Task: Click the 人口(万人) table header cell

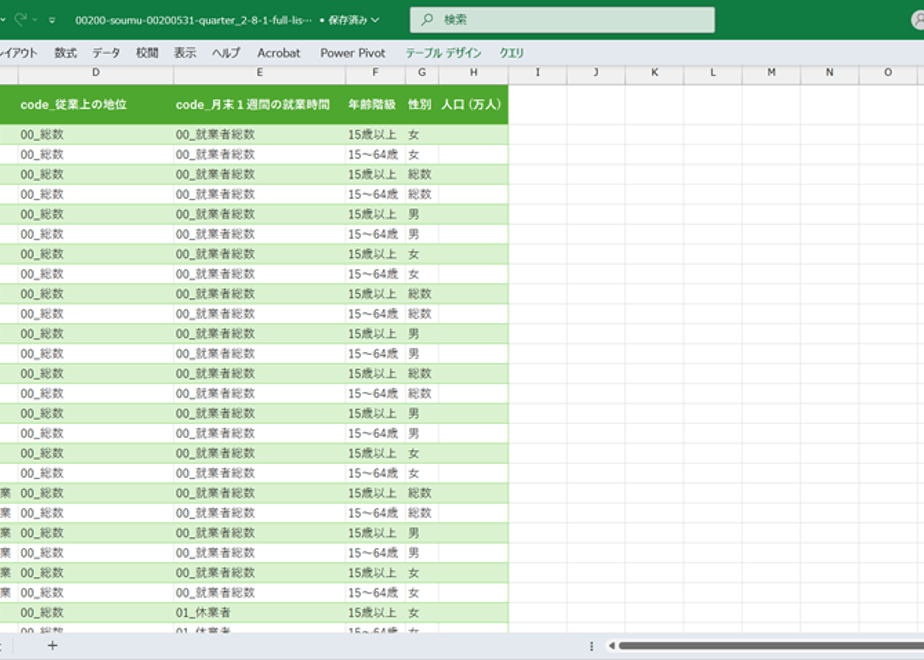Action: [473, 105]
